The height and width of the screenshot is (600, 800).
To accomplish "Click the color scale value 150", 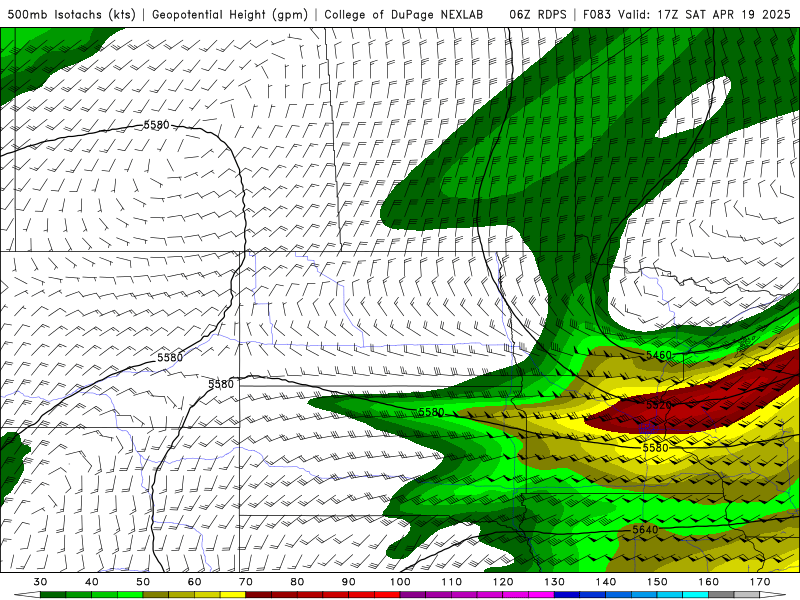I will click(x=657, y=582).
